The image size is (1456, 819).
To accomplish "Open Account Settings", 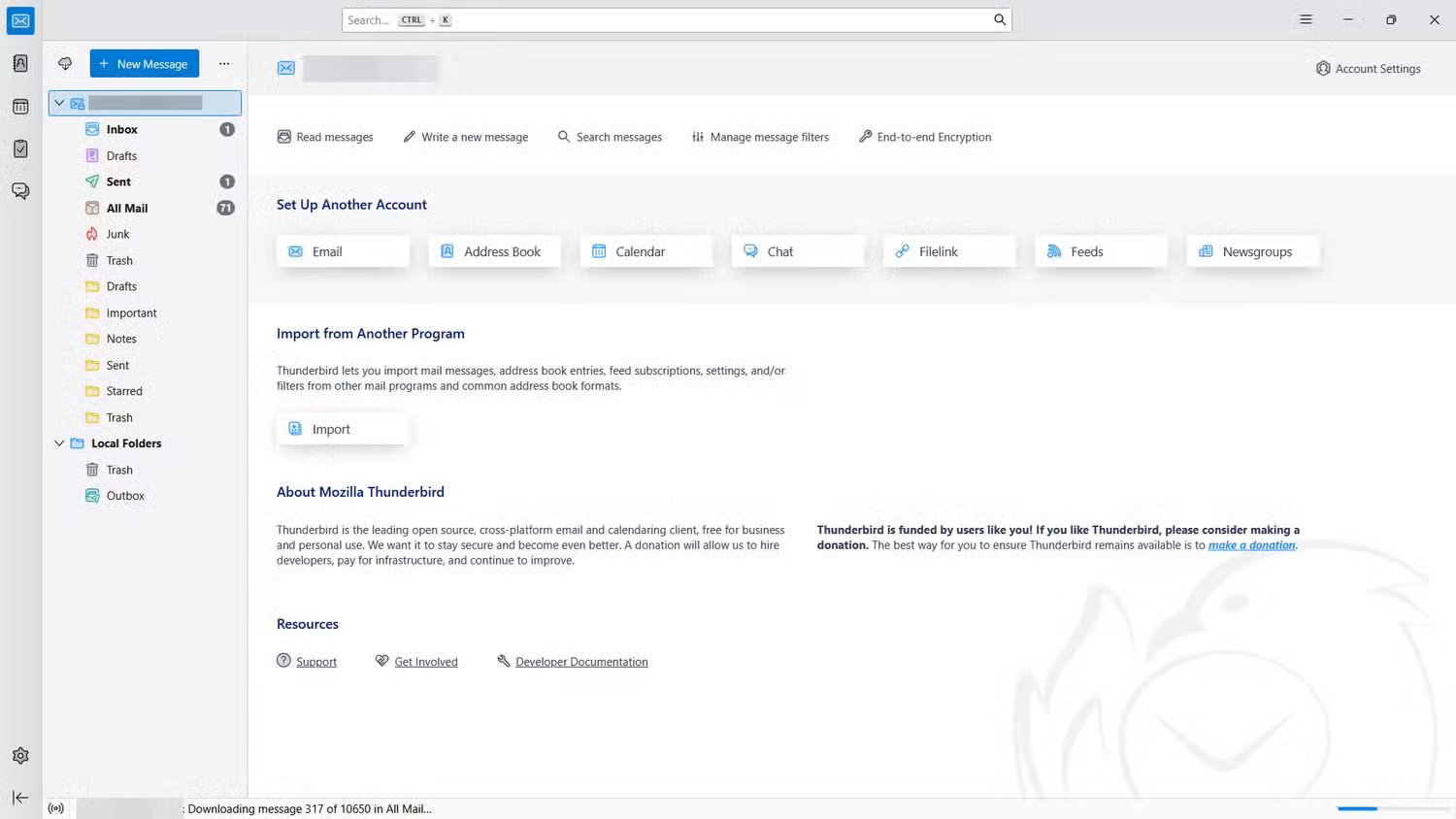I will 1368,68.
